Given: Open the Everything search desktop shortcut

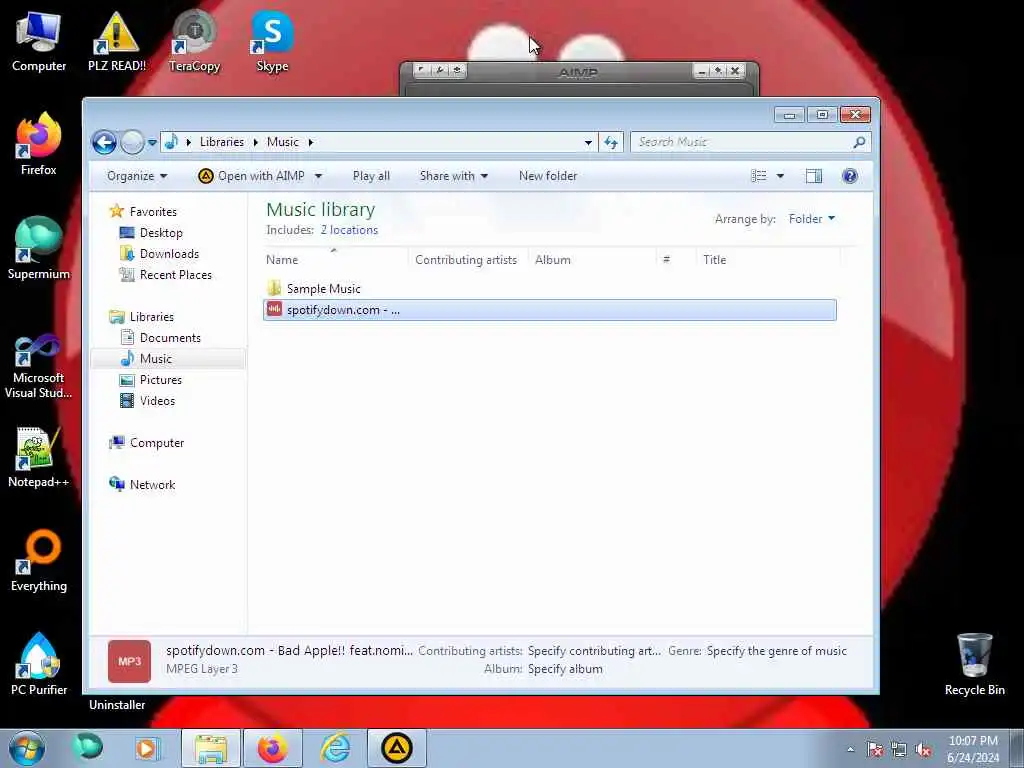Looking at the screenshot, I should 39,561.
